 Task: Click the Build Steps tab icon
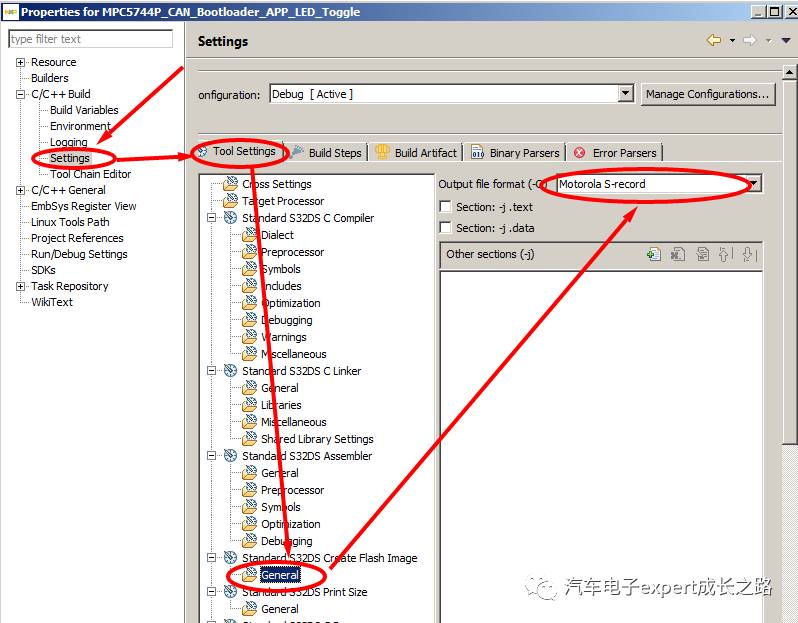click(x=297, y=152)
